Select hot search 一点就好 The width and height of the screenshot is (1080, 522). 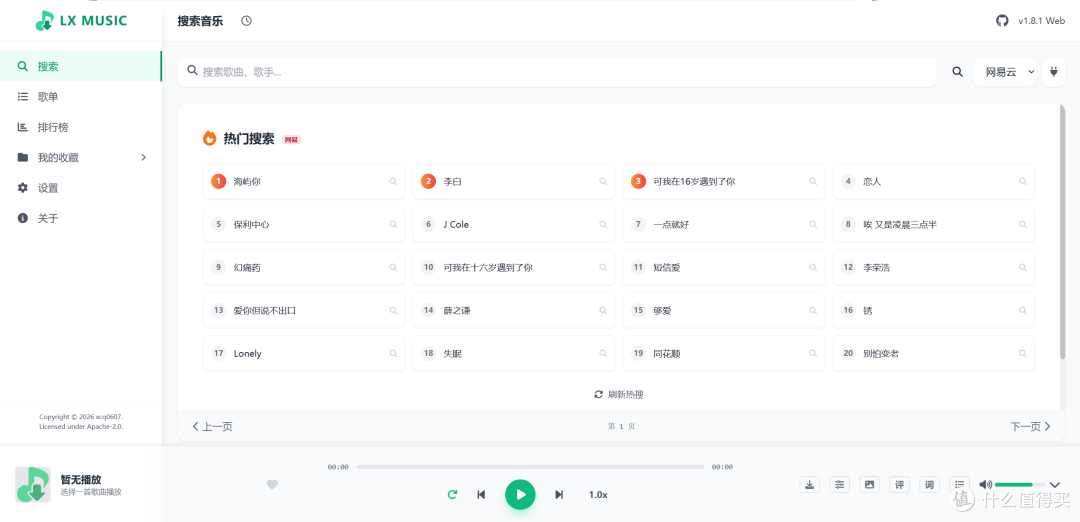pos(723,225)
